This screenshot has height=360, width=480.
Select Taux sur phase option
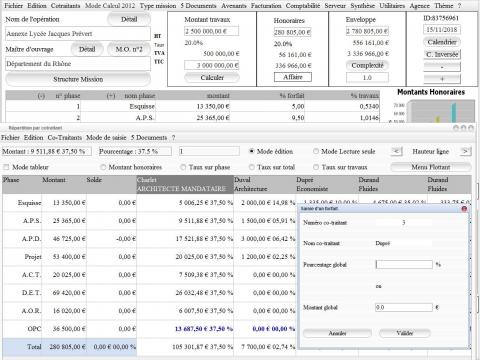tap(183, 167)
